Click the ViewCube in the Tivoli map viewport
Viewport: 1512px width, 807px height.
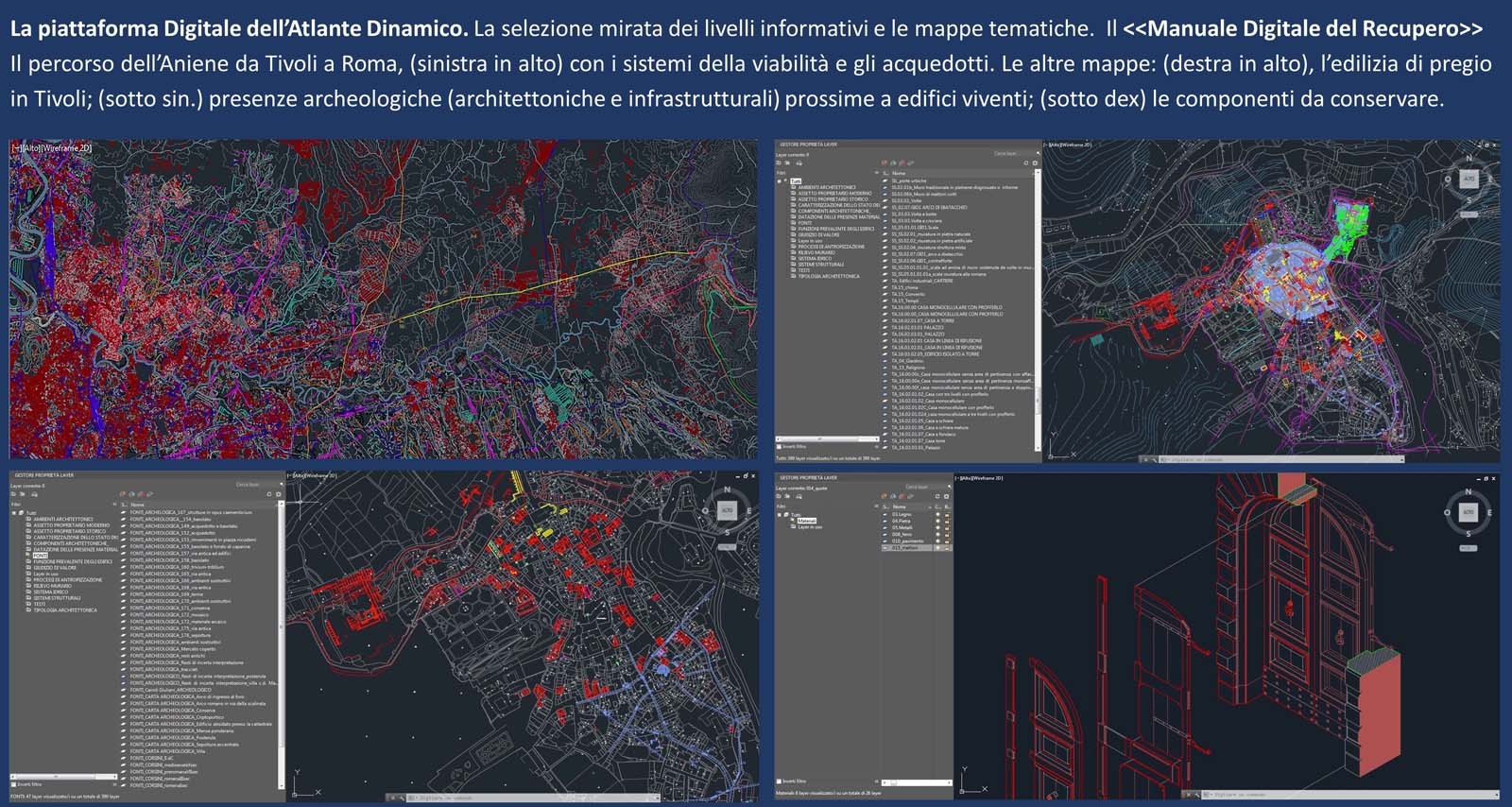click(x=1468, y=179)
